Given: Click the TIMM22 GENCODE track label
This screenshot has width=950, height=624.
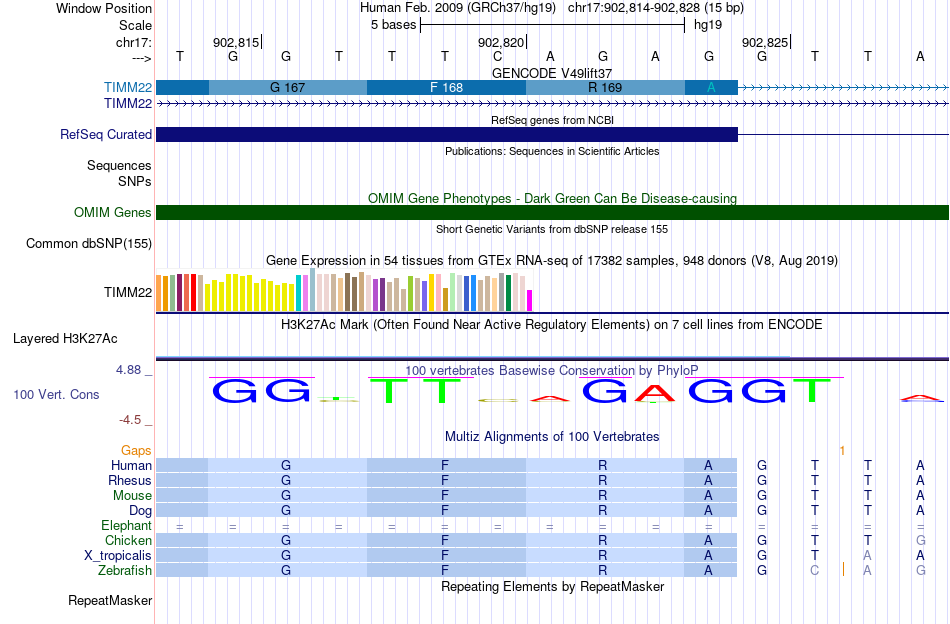Looking at the screenshot, I should click(128, 87).
